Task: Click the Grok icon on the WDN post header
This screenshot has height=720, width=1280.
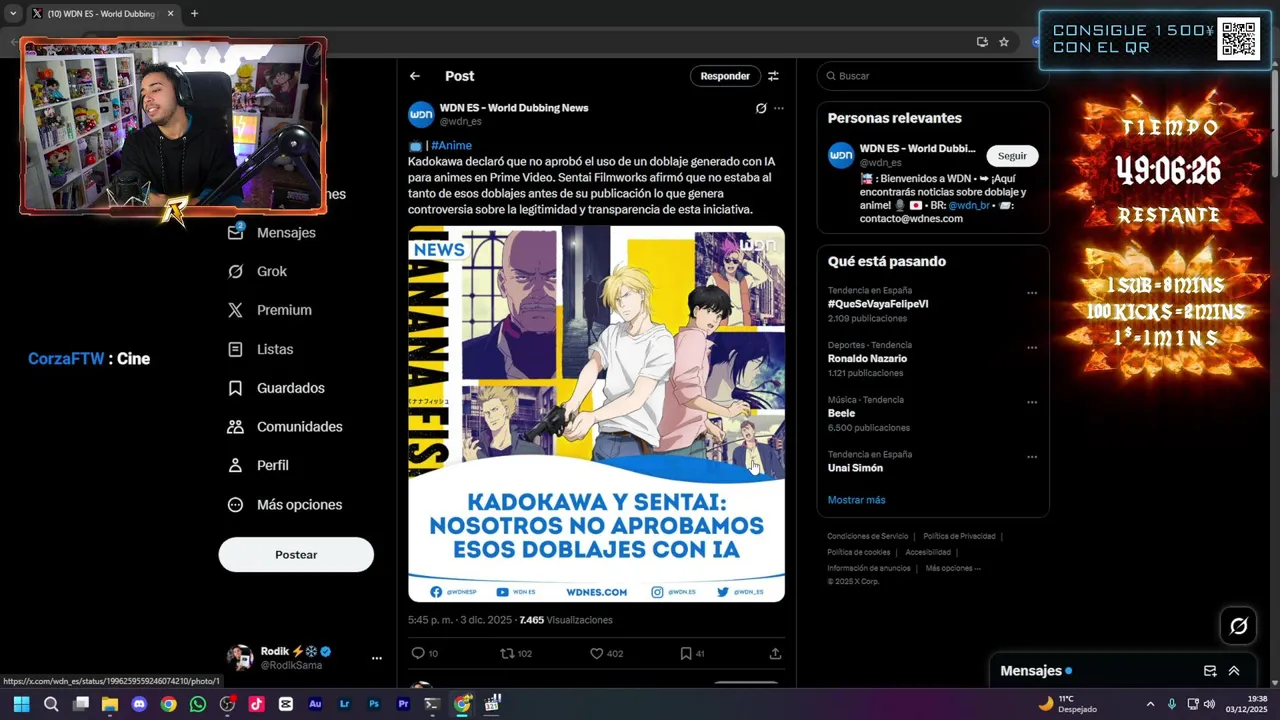Action: click(x=761, y=108)
